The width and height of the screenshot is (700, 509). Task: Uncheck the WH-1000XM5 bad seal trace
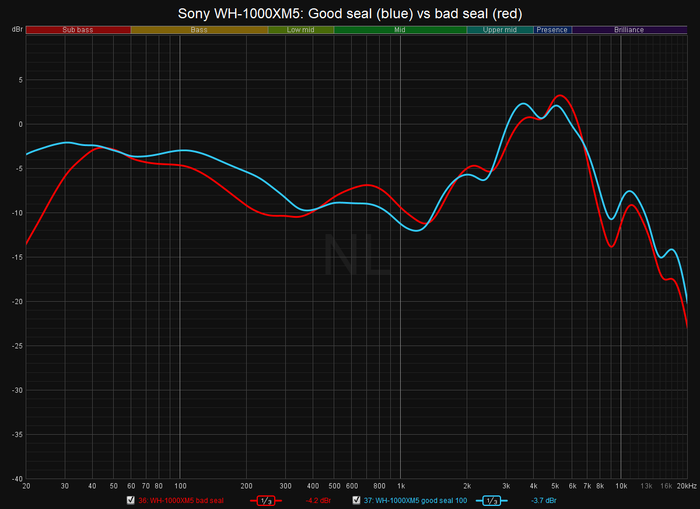pyautogui.click(x=131, y=499)
